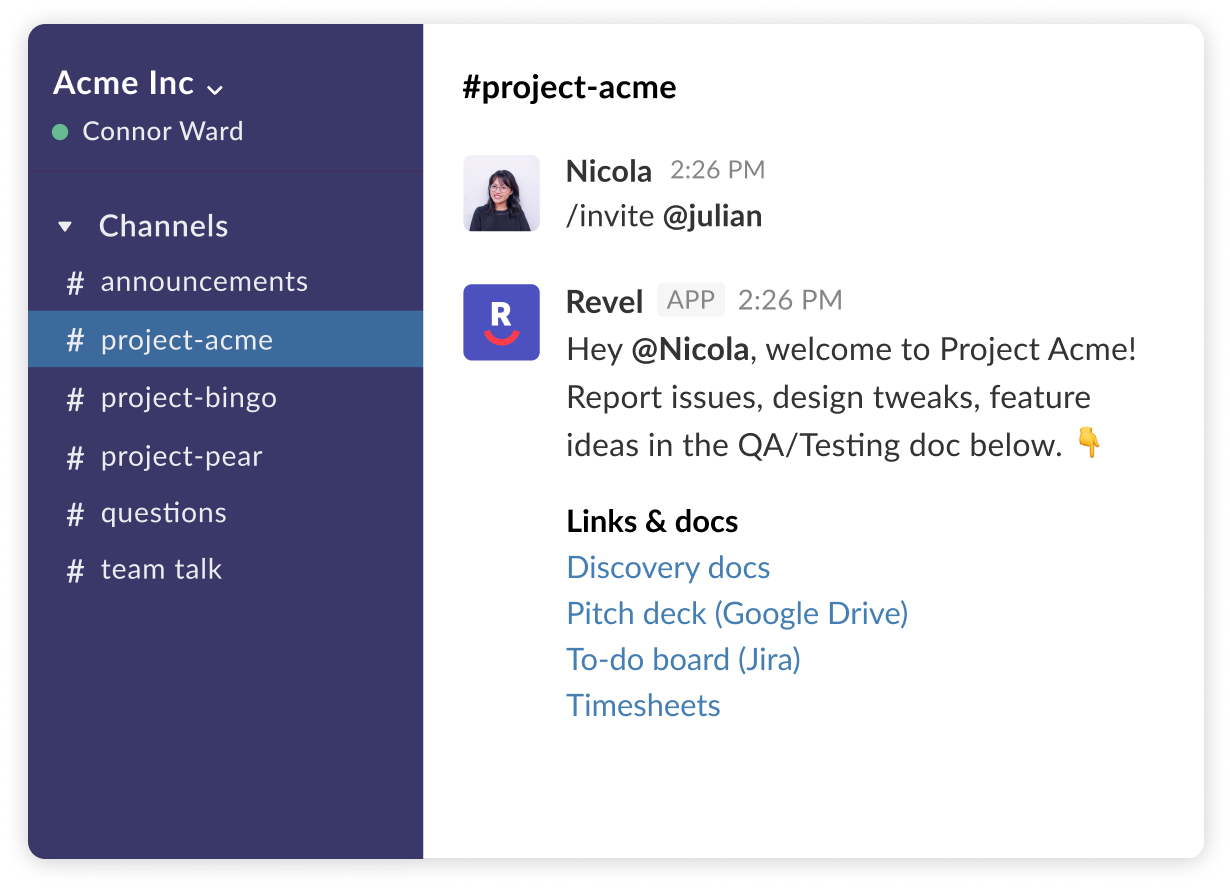Click the Revel app logo icon

pyautogui.click(x=501, y=322)
